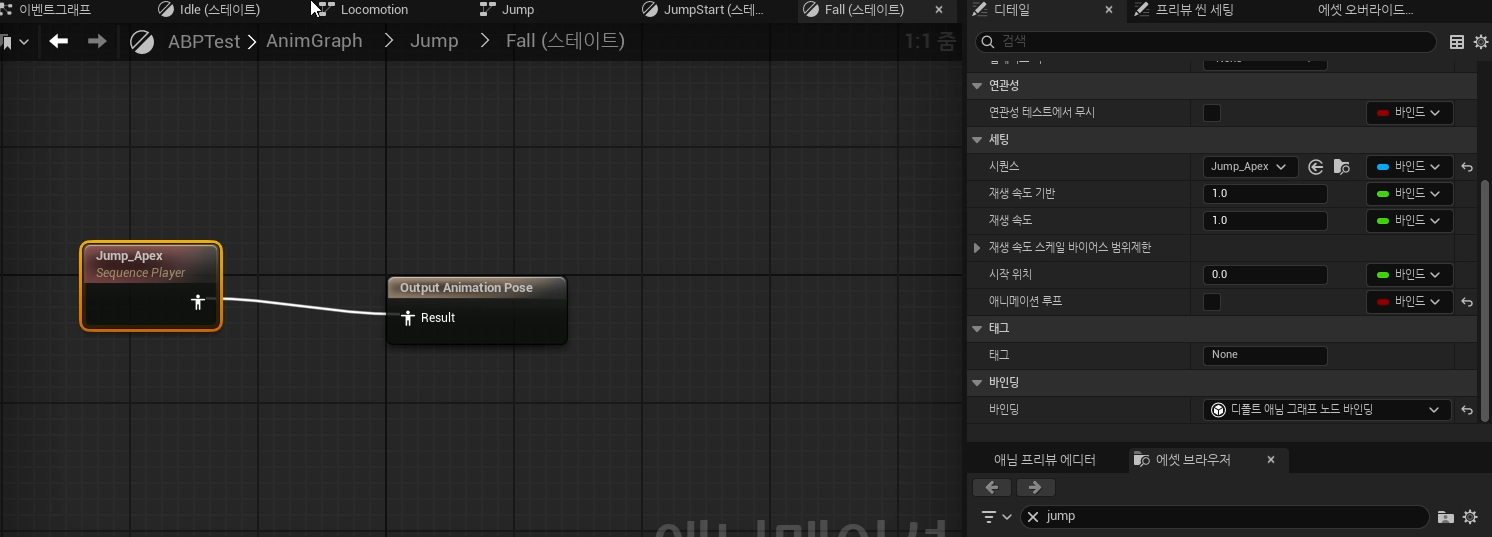Viewport: 1492px width, 537px height.
Task: Open the 바인드 dropdown for 재생 속도
Action: pos(1409,221)
